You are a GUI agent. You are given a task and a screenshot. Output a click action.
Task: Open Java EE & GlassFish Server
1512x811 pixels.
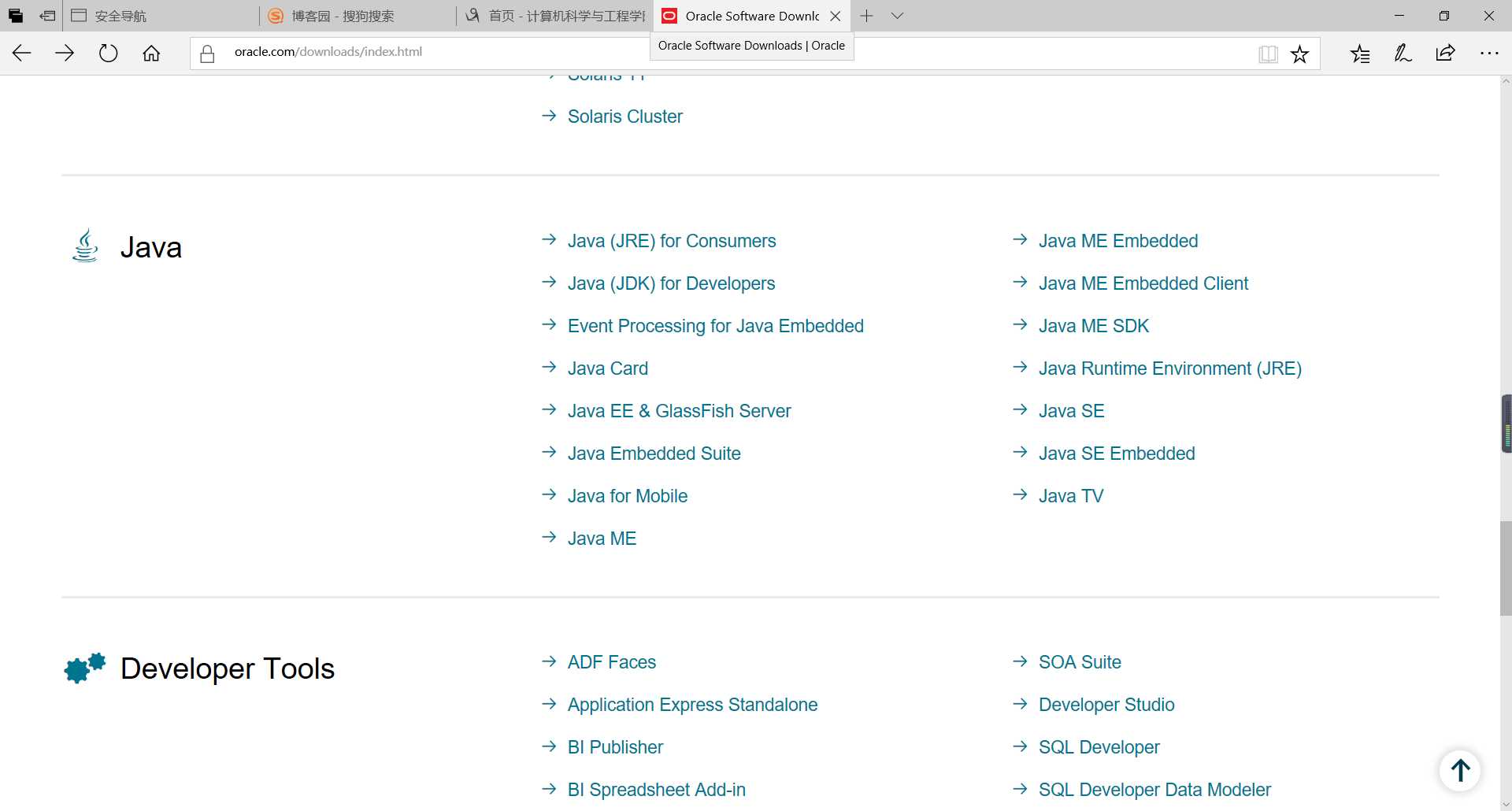[x=679, y=411]
